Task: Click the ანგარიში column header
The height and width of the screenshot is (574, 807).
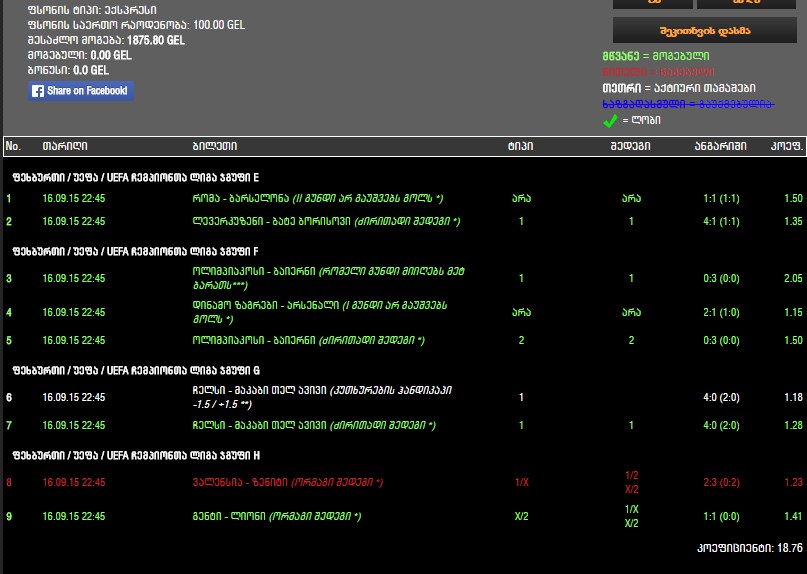Action: (x=721, y=146)
